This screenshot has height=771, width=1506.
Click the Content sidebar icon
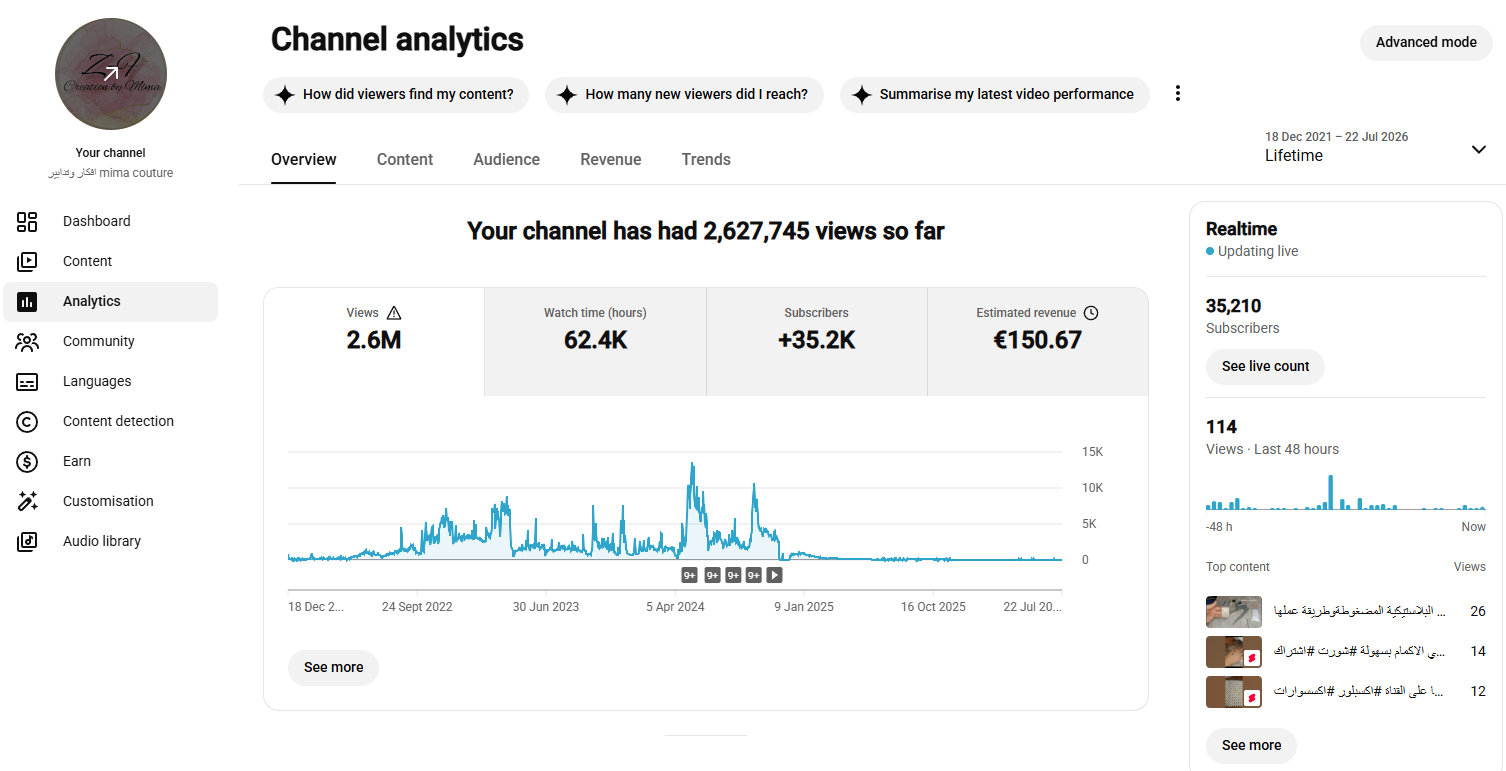click(x=27, y=262)
